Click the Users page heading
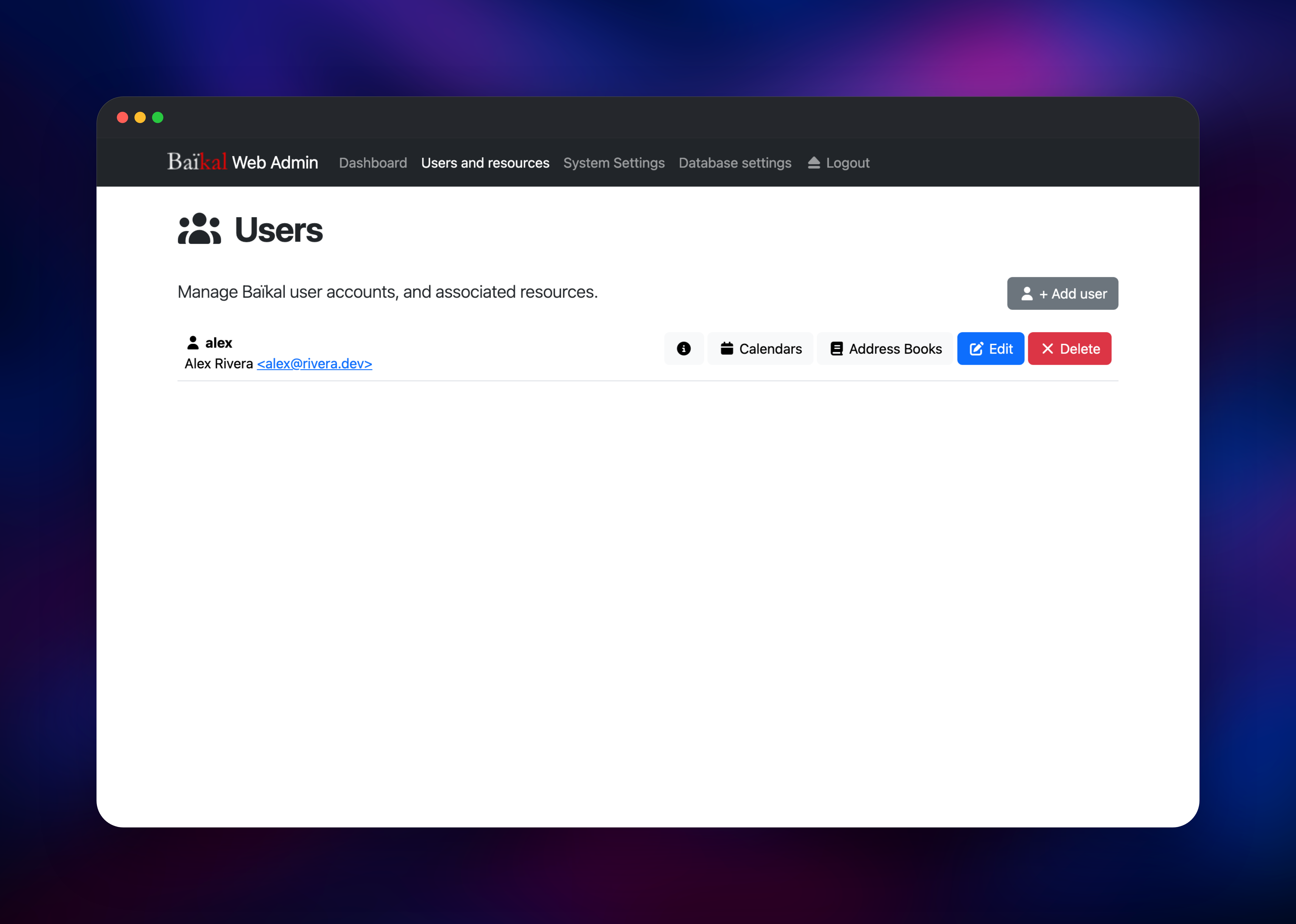Viewport: 1296px width, 924px height. coord(279,230)
